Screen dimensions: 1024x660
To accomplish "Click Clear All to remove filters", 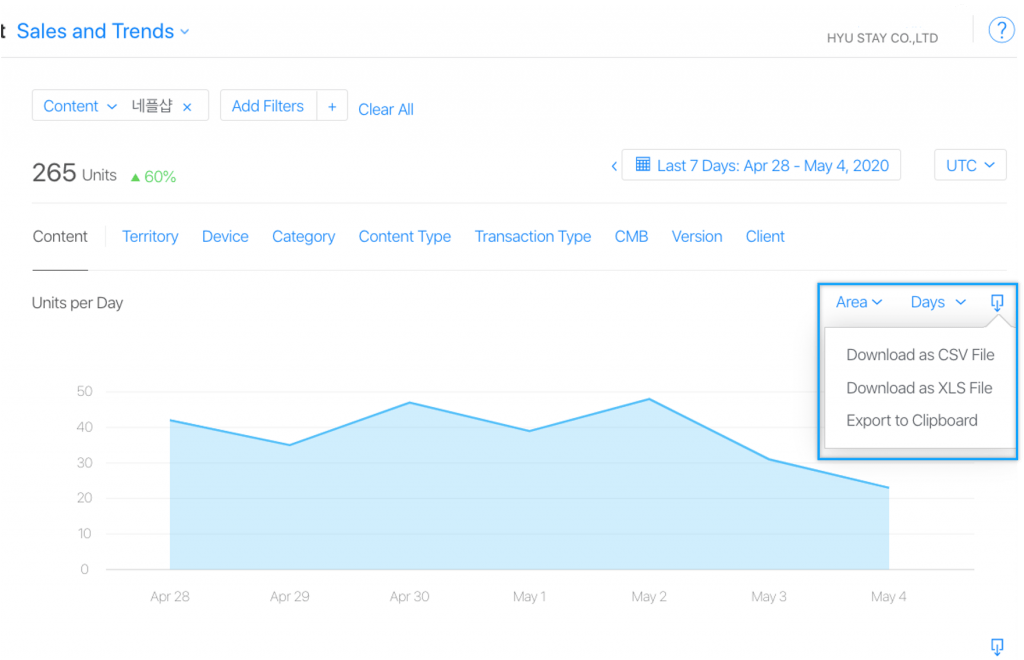I will pyautogui.click(x=386, y=109).
